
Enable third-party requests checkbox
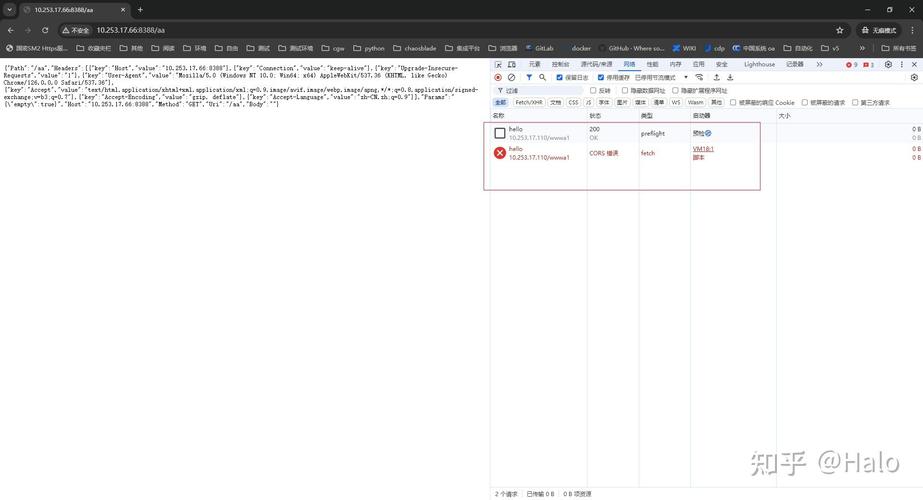pos(855,102)
